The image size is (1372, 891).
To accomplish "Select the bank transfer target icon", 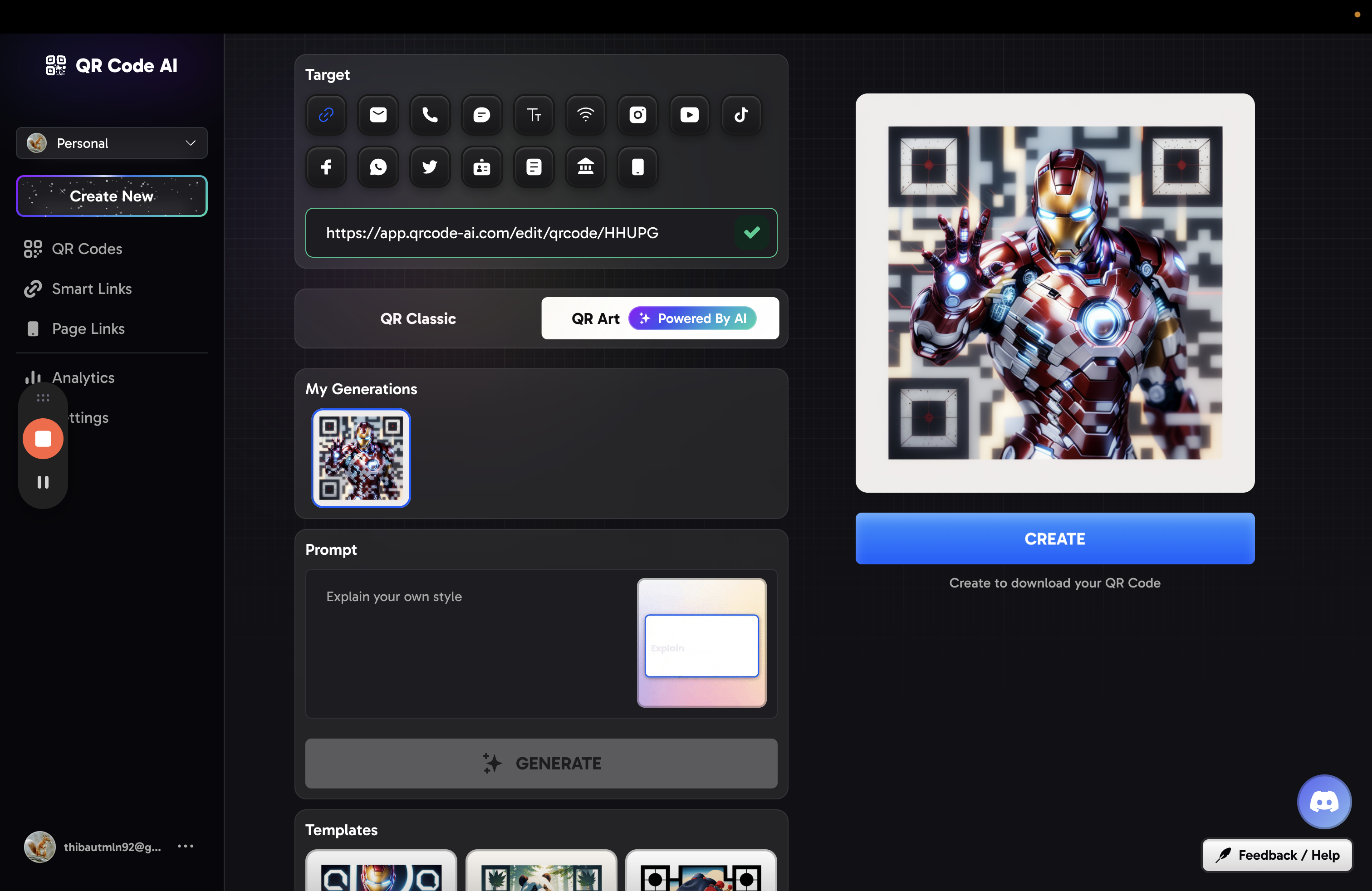I will (x=585, y=167).
